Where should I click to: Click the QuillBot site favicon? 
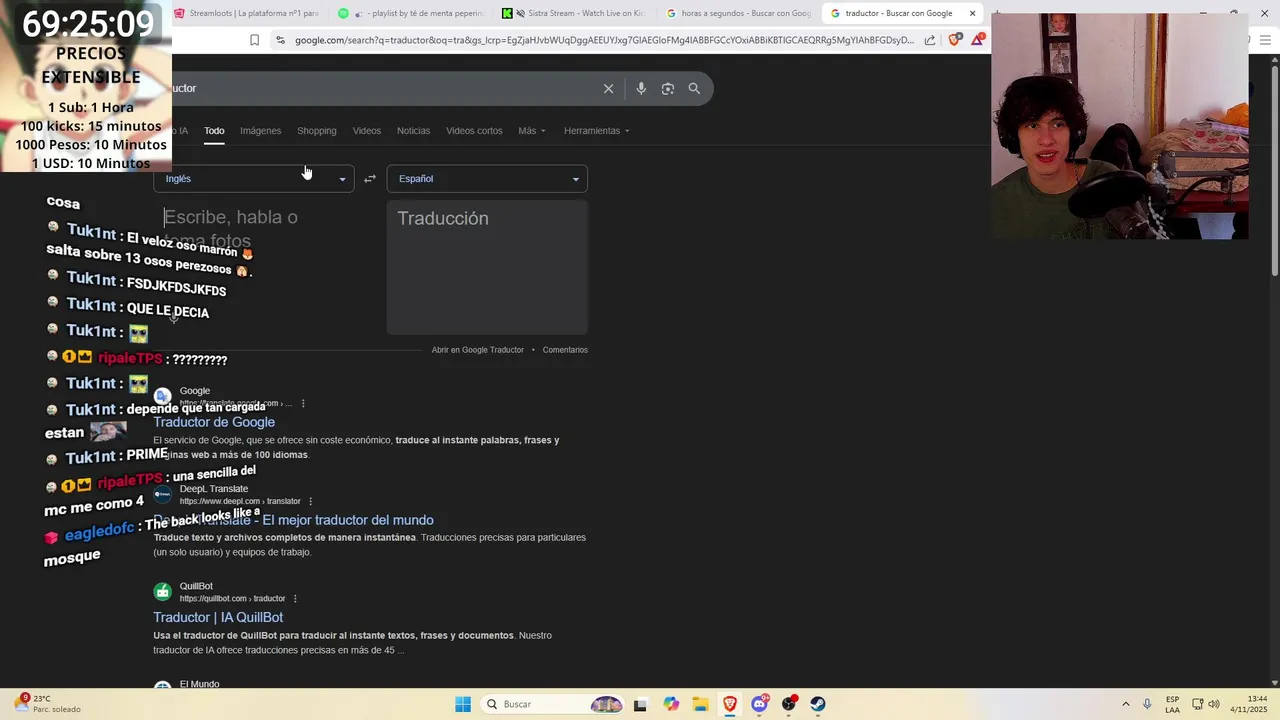click(x=162, y=591)
